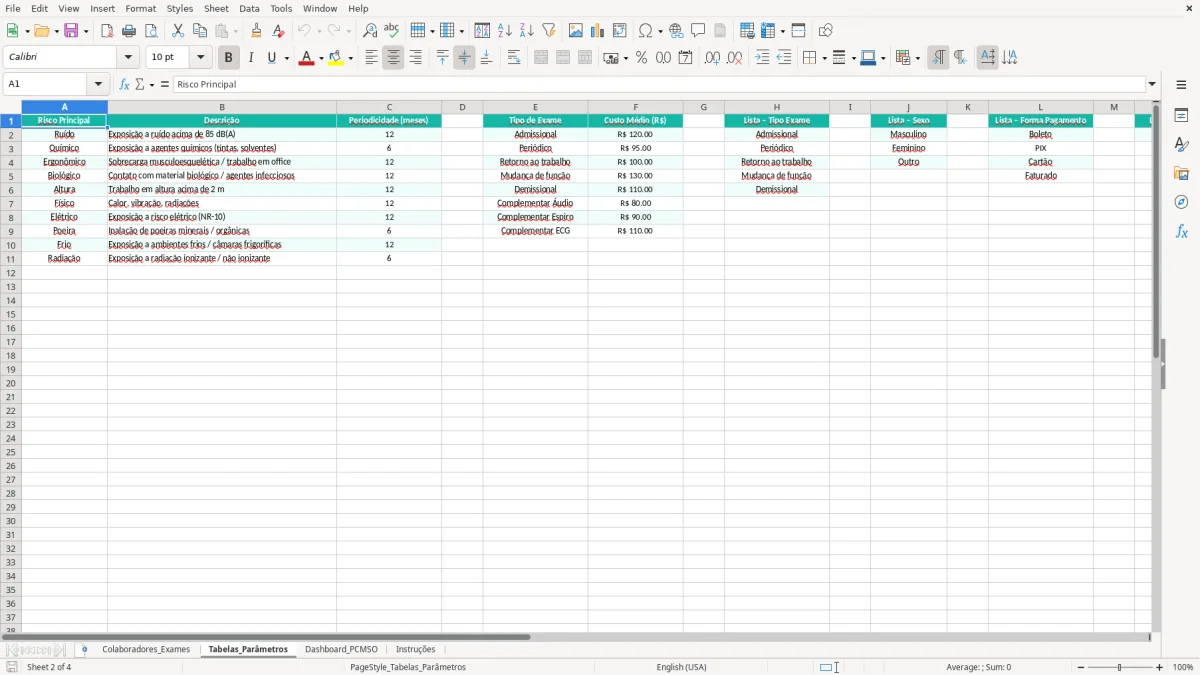Insert an image
This screenshot has width=1200, height=675.
(576, 31)
